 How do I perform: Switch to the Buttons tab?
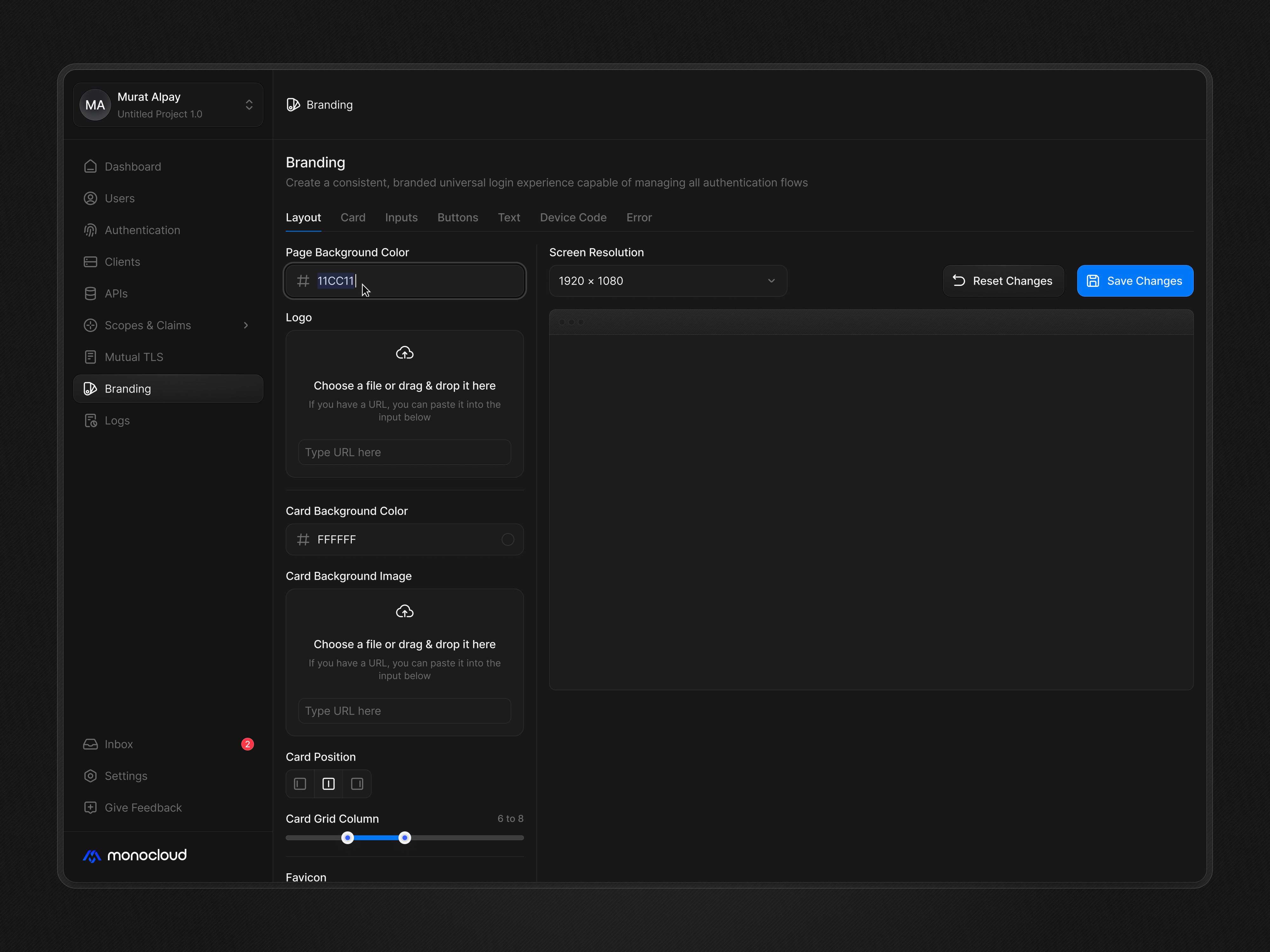tap(458, 217)
